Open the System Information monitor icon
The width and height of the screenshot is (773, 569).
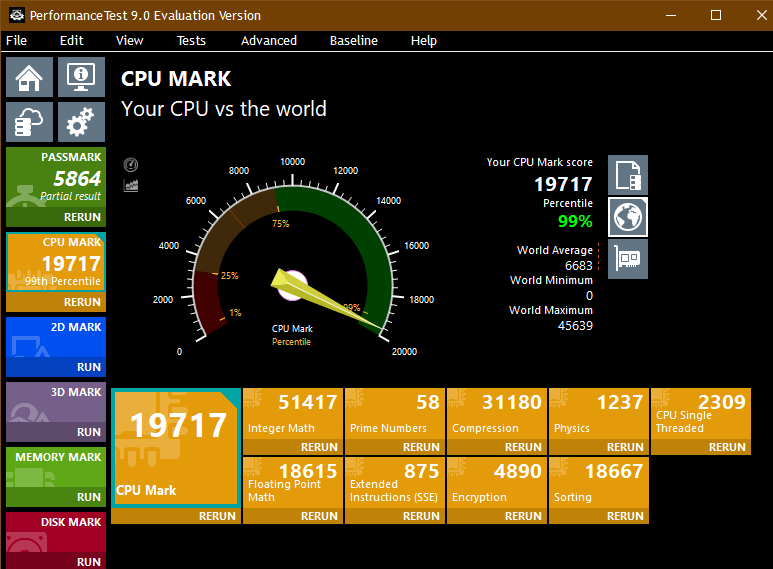click(81, 77)
